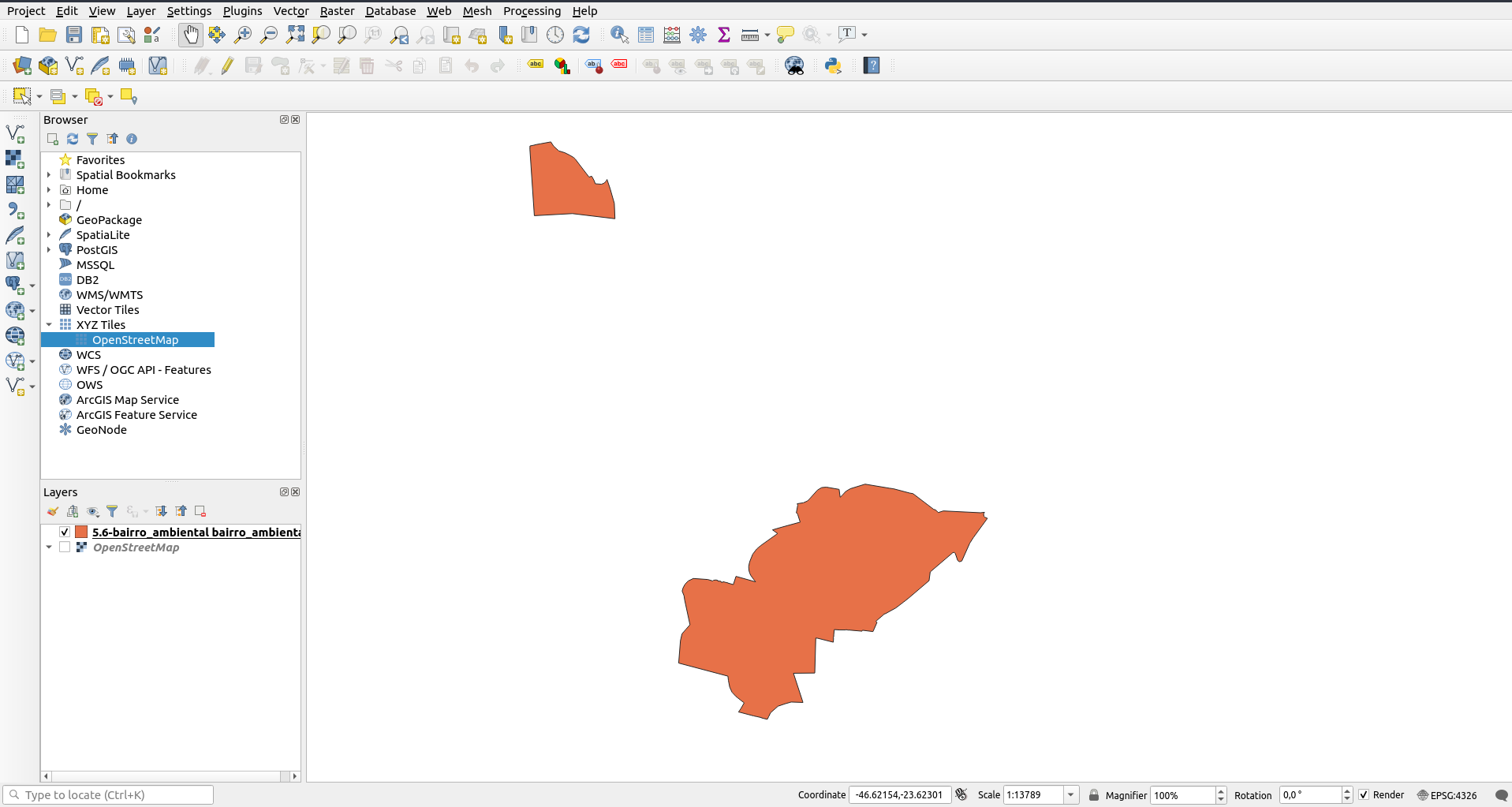Click the Help question mark icon
Viewport: 1512px width, 807px height.
[872, 65]
